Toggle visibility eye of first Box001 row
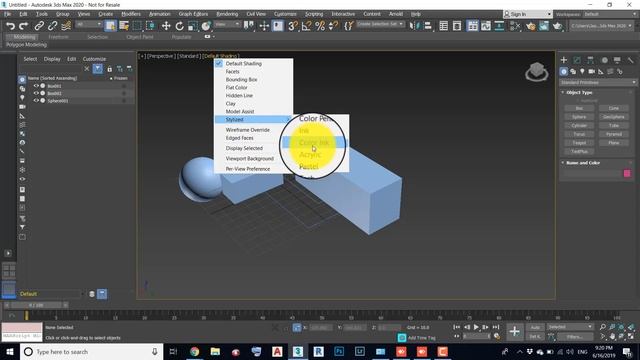The image size is (640, 360). point(36,86)
